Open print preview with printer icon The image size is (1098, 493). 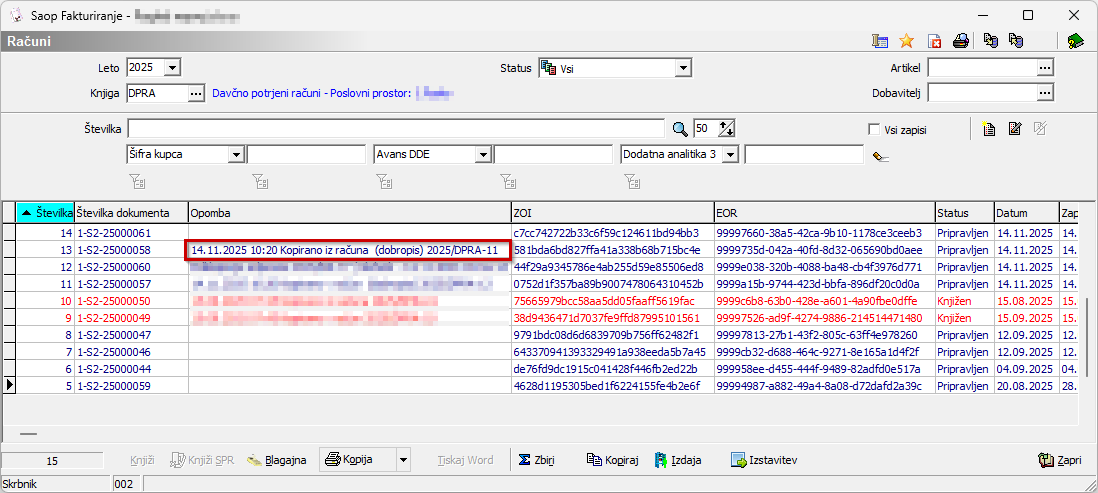[x=961, y=41]
